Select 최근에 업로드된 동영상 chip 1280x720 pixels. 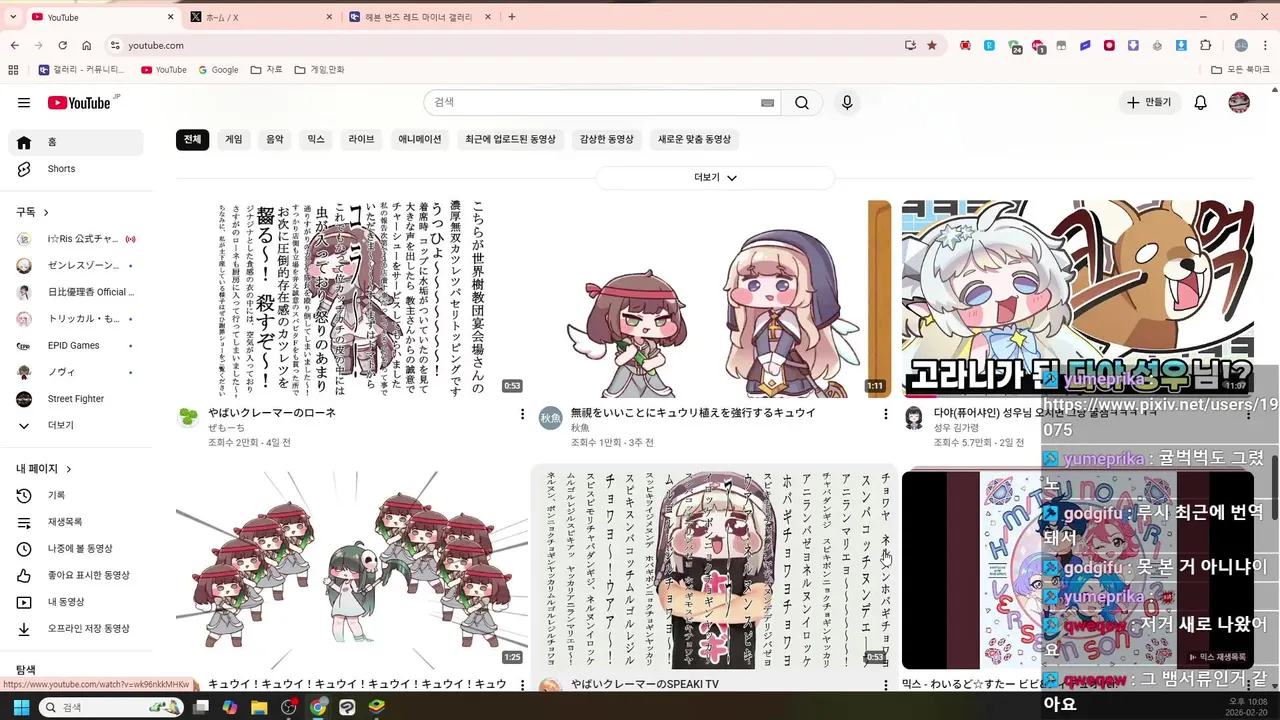tap(510, 140)
